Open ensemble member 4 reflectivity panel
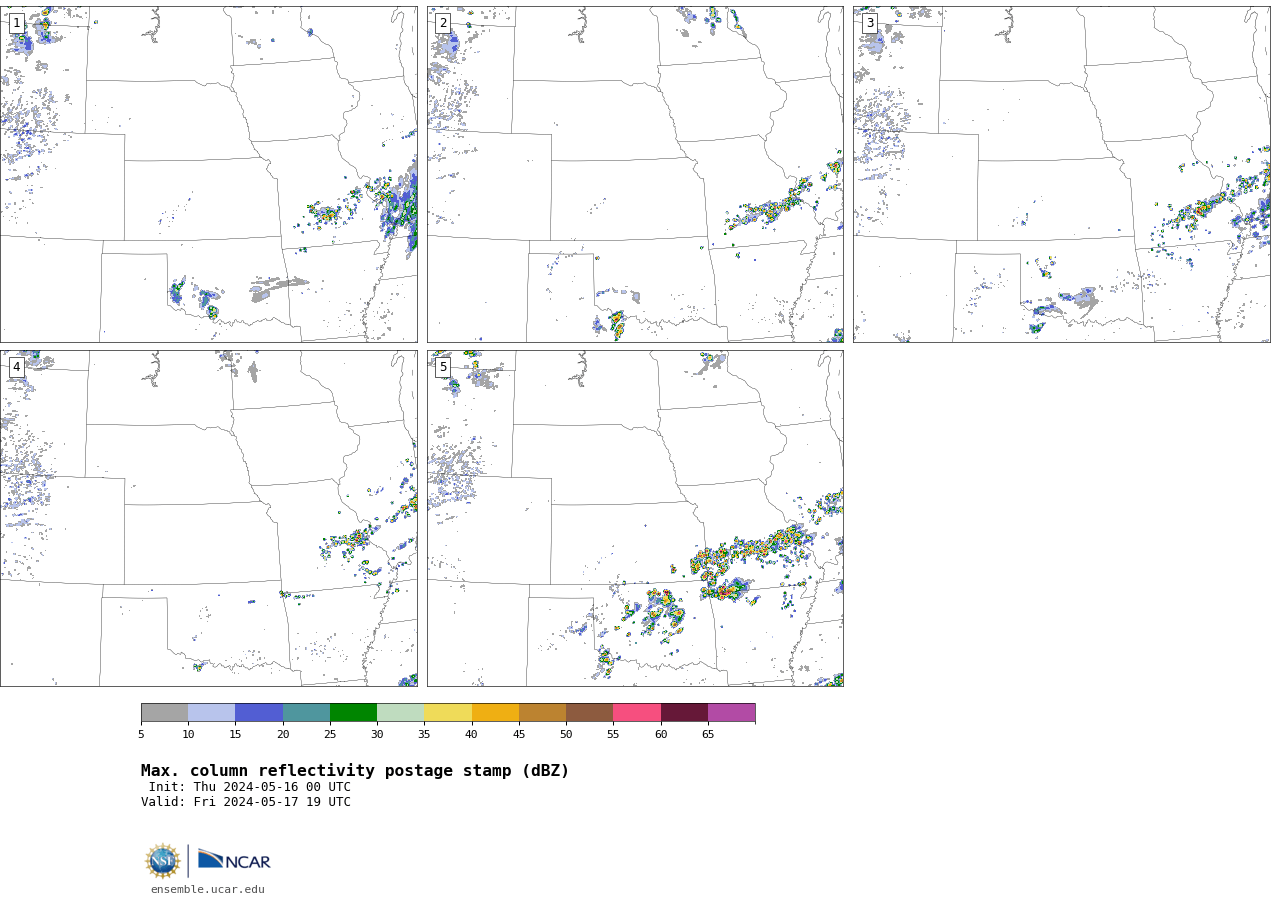This screenshot has height=901, width=1280. (x=209, y=518)
